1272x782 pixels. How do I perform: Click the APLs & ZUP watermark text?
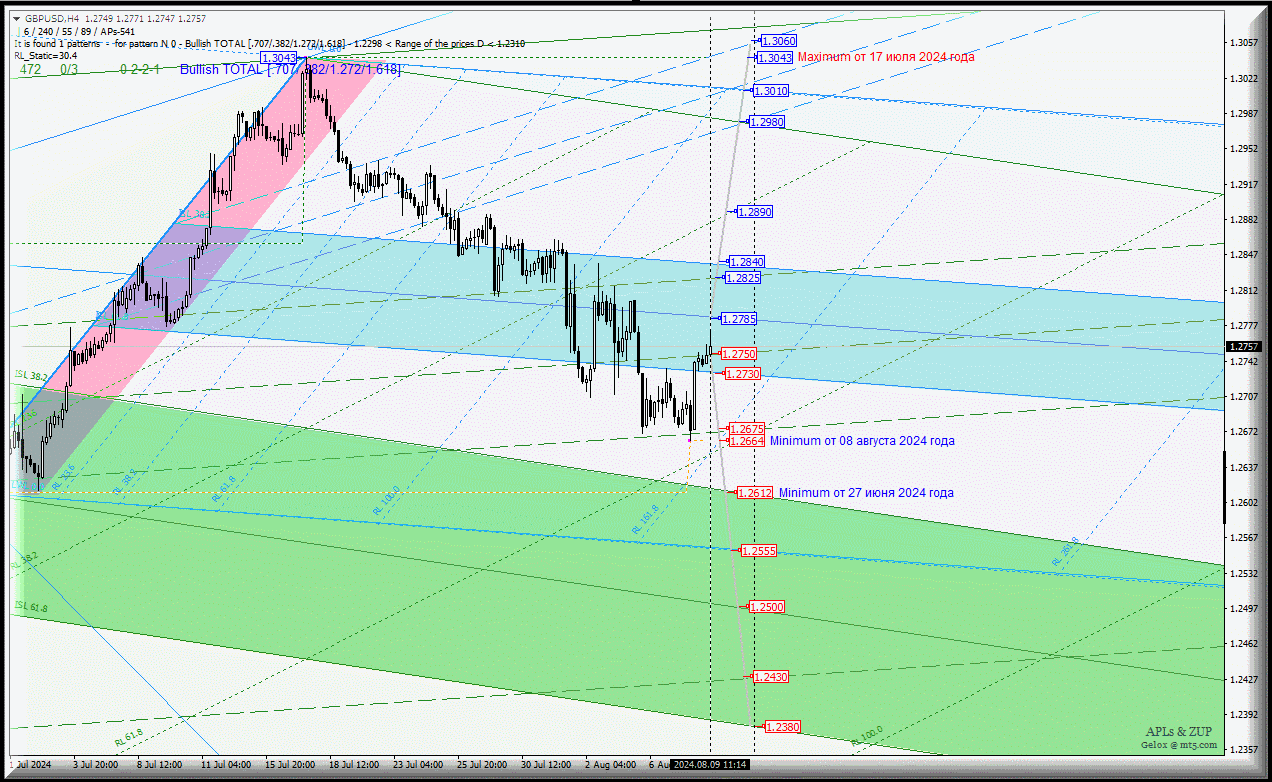(1181, 732)
